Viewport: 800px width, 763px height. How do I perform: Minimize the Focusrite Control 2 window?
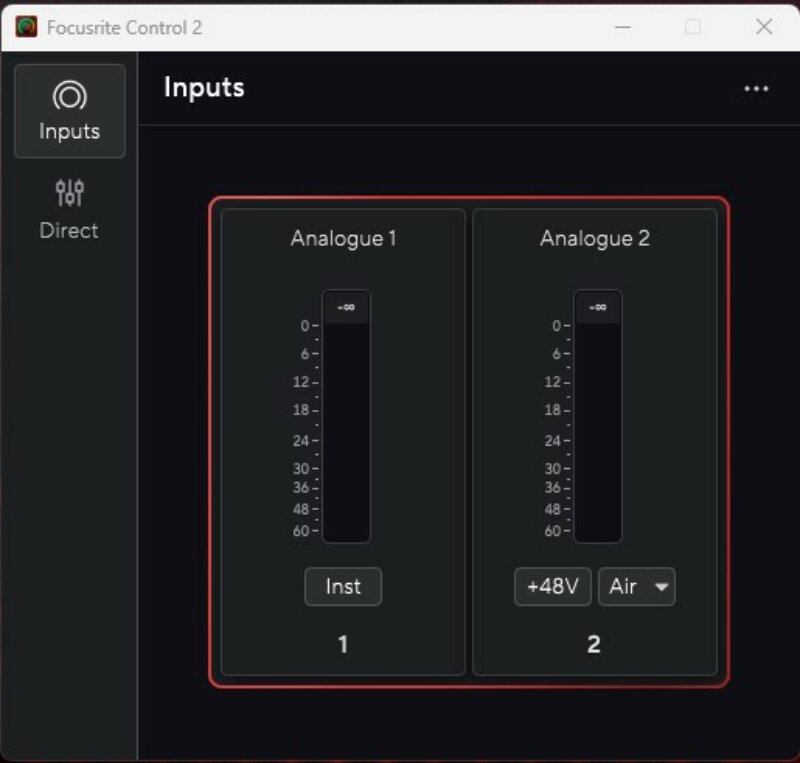pos(622,27)
